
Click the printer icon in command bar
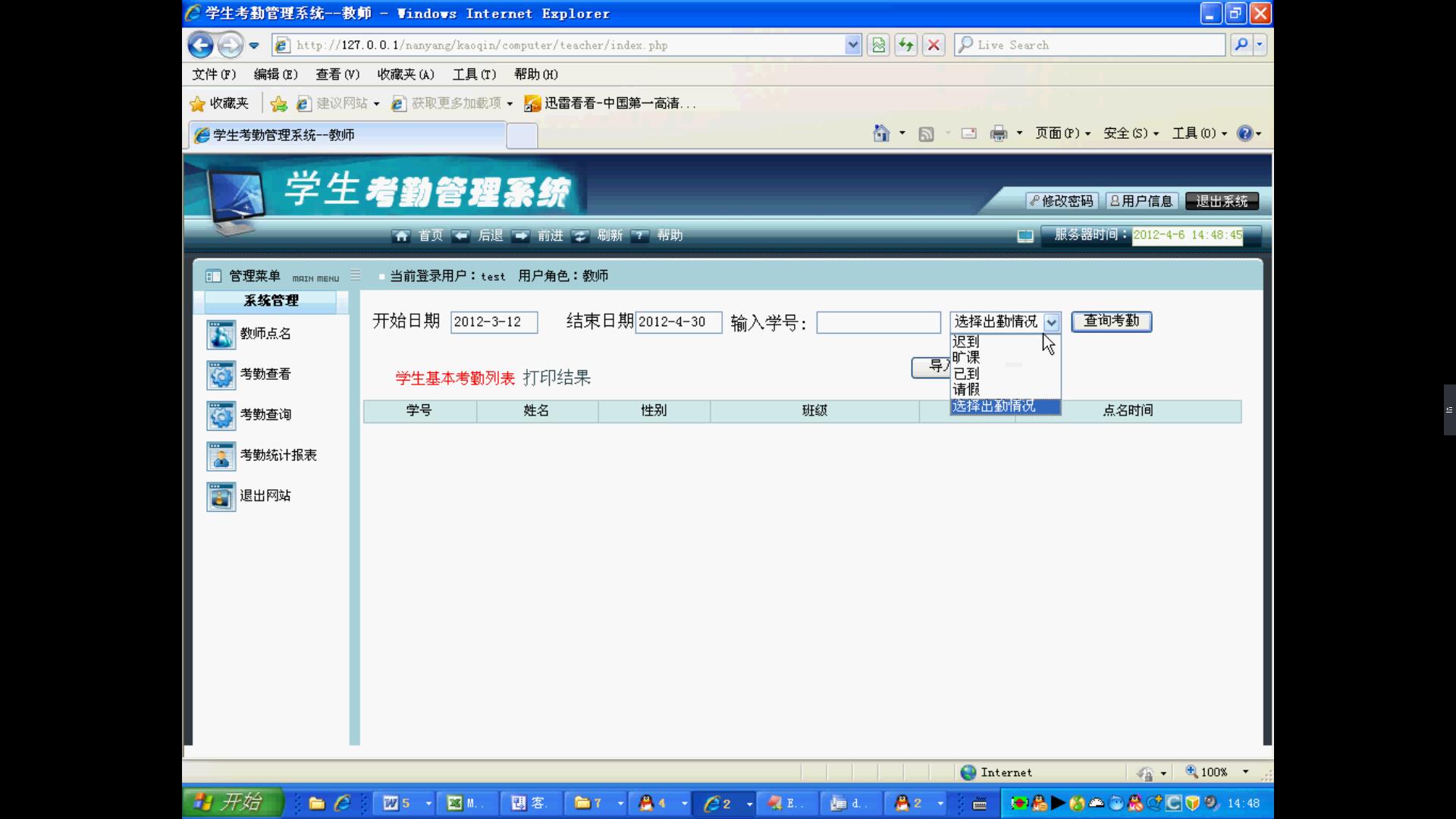[999, 134]
